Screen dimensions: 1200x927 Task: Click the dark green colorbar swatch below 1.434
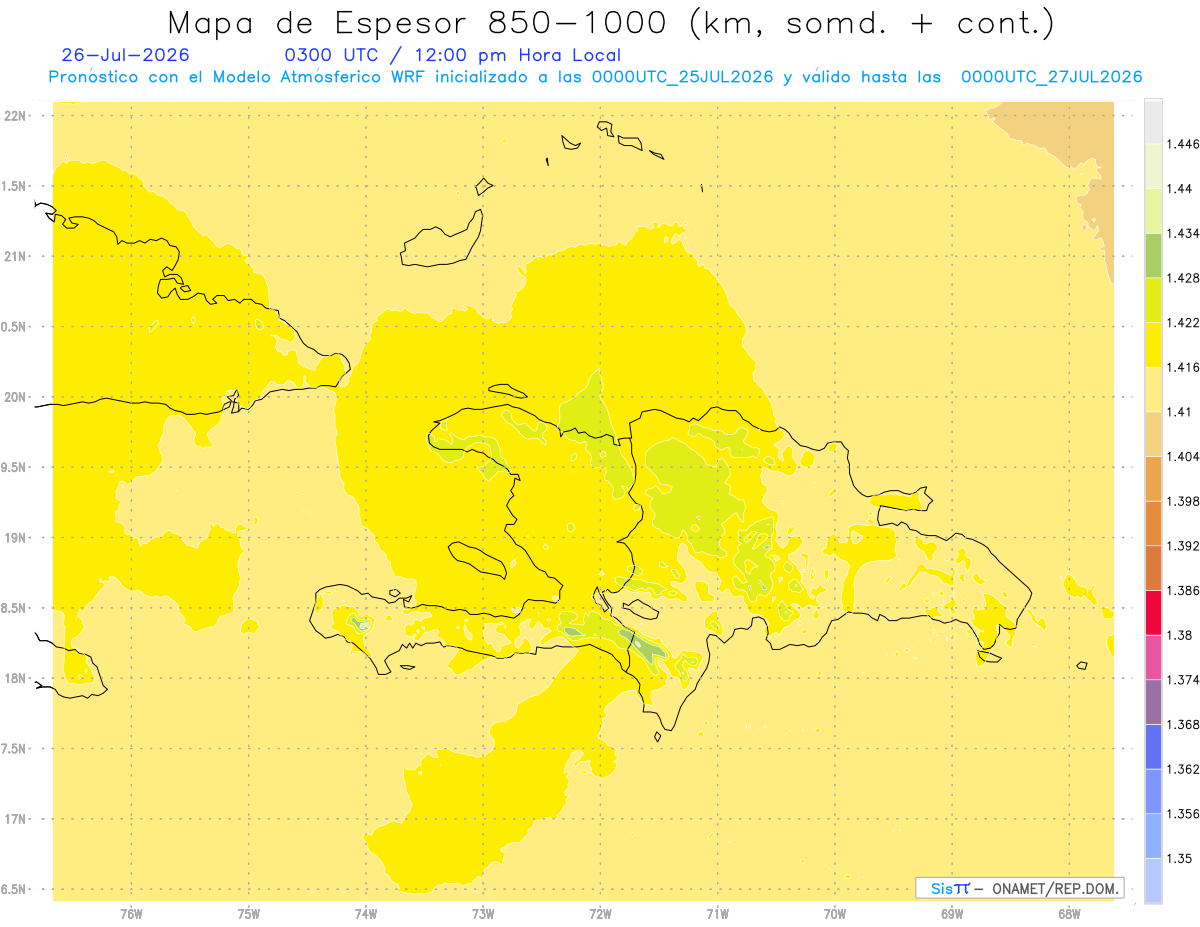point(1153,255)
